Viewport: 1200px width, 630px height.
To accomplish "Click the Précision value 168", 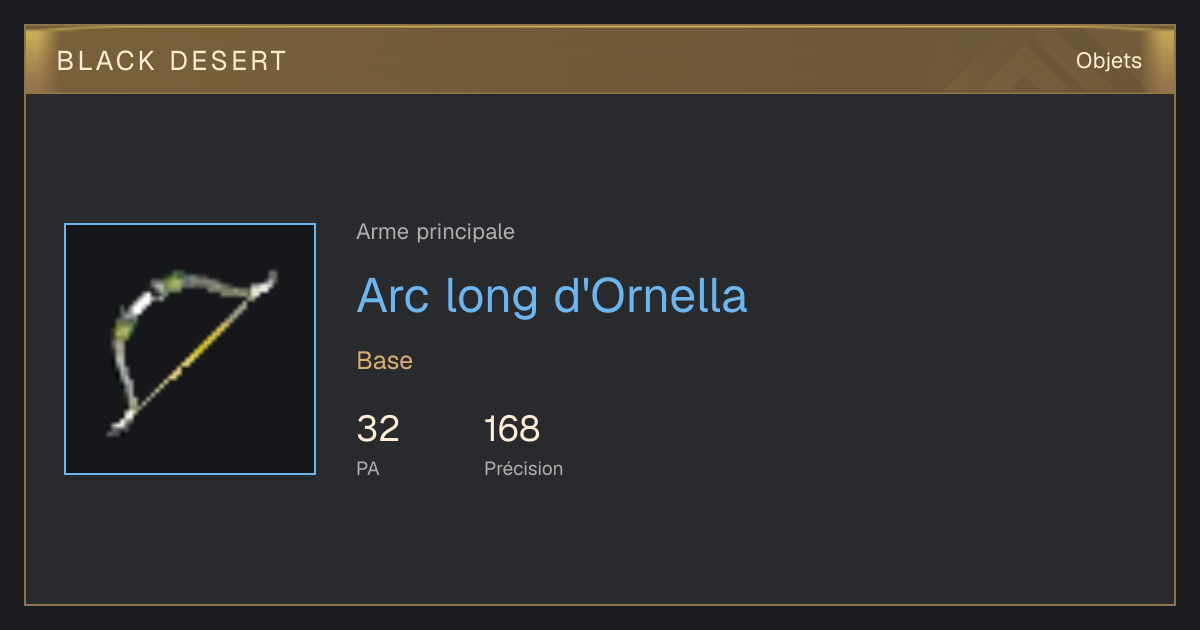I will tap(512, 429).
